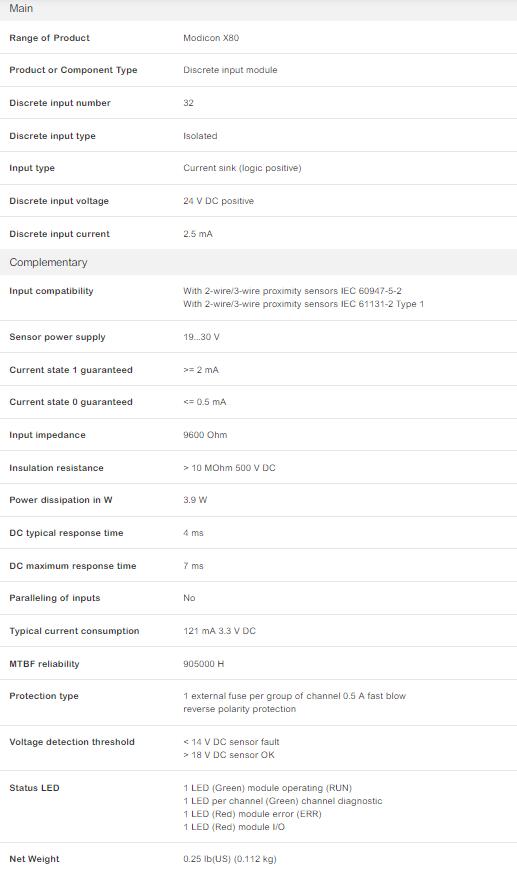
Task: Click Current sink (logic positive) text
Action: click(x=242, y=168)
